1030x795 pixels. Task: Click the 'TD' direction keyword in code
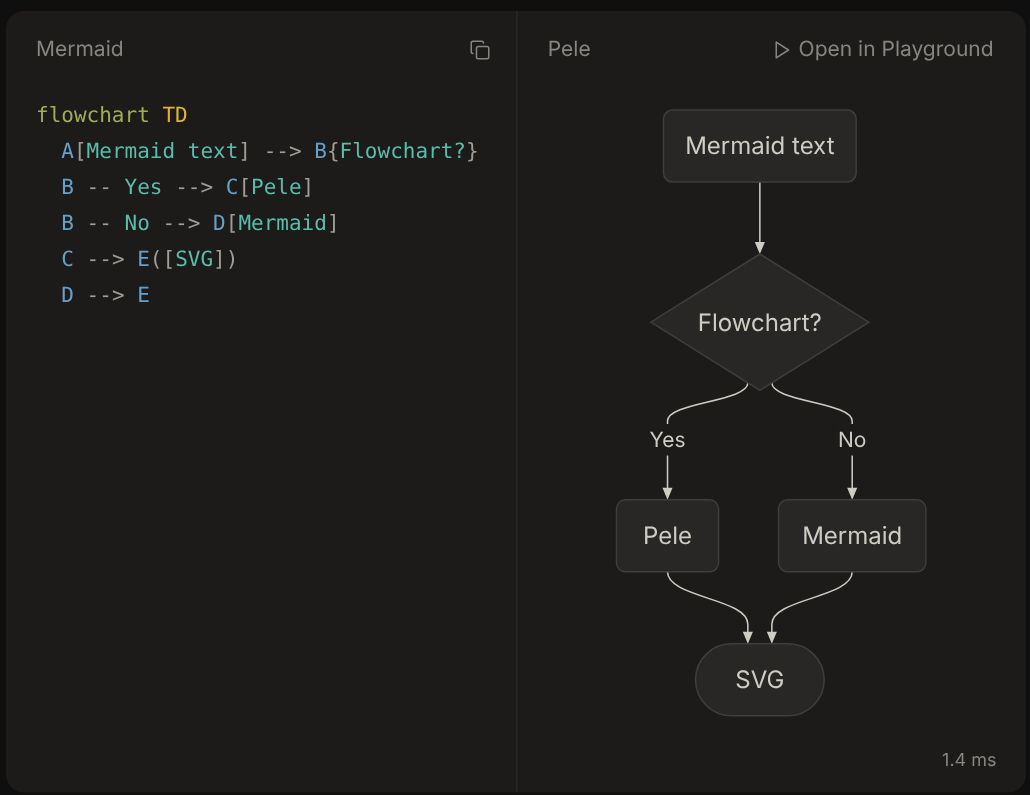[x=175, y=115]
